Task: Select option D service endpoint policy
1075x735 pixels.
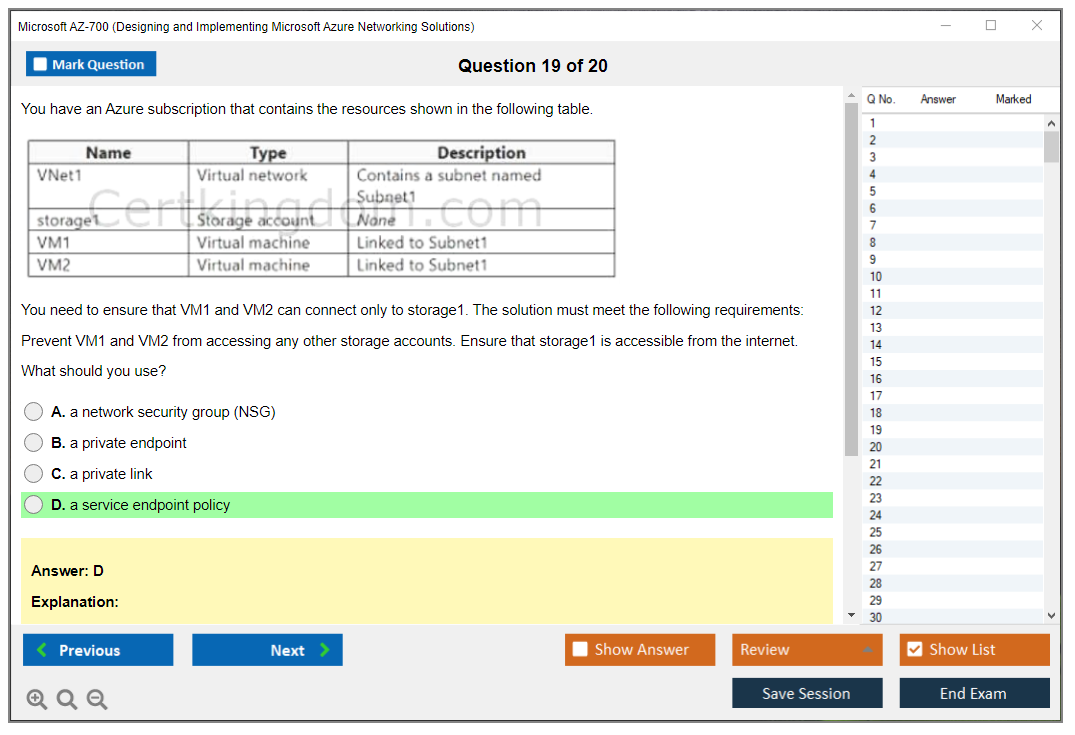Action: (34, 505)
